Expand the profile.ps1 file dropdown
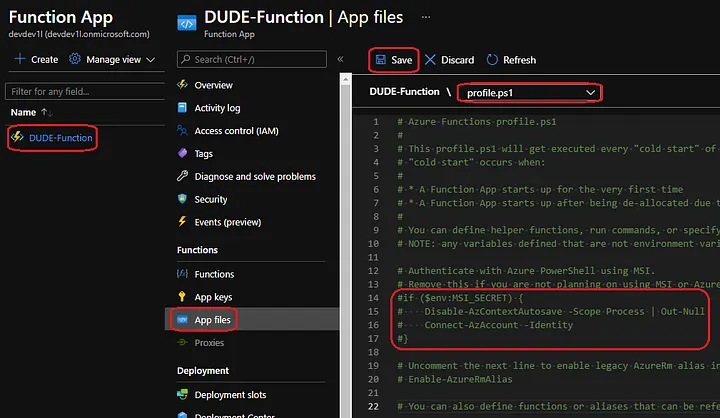The image size is (720, 418). [592, 93]
